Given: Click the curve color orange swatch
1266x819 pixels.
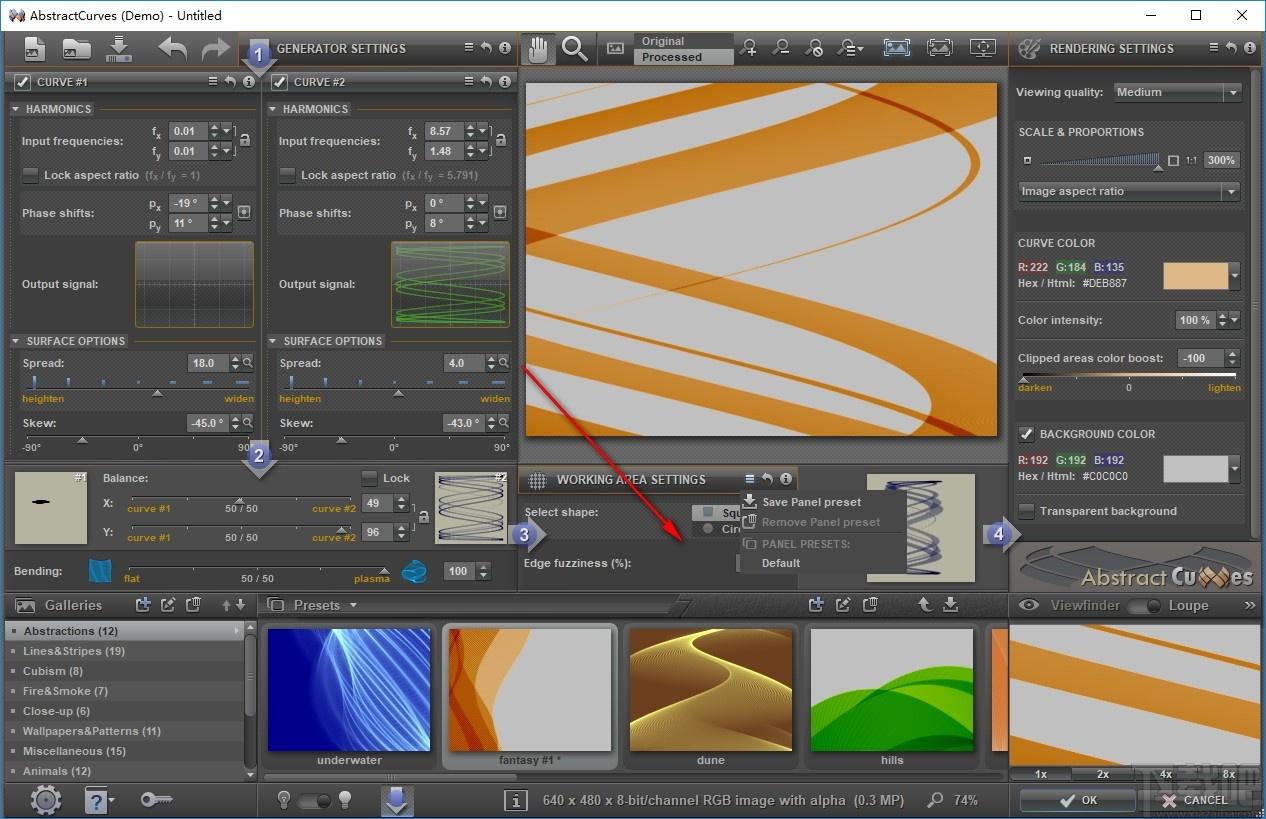Looking at the screenshot, I should point(1195,276).
